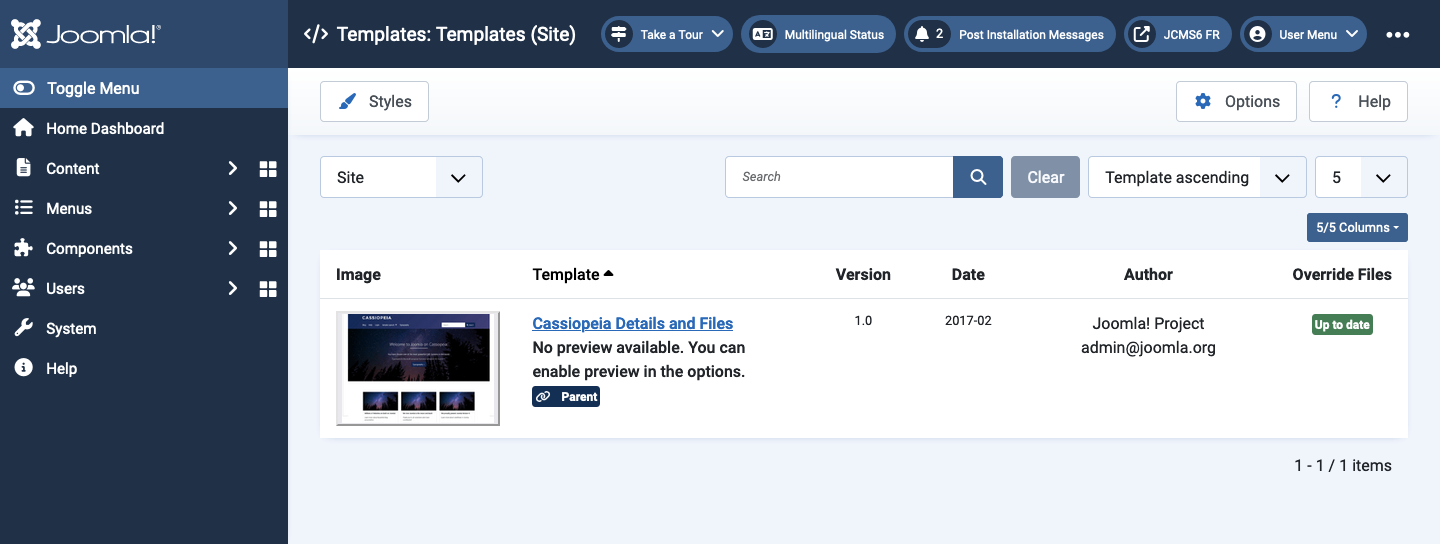Click date value 2017-02
Screen dimensions: 1440x544
click(968, 321)
